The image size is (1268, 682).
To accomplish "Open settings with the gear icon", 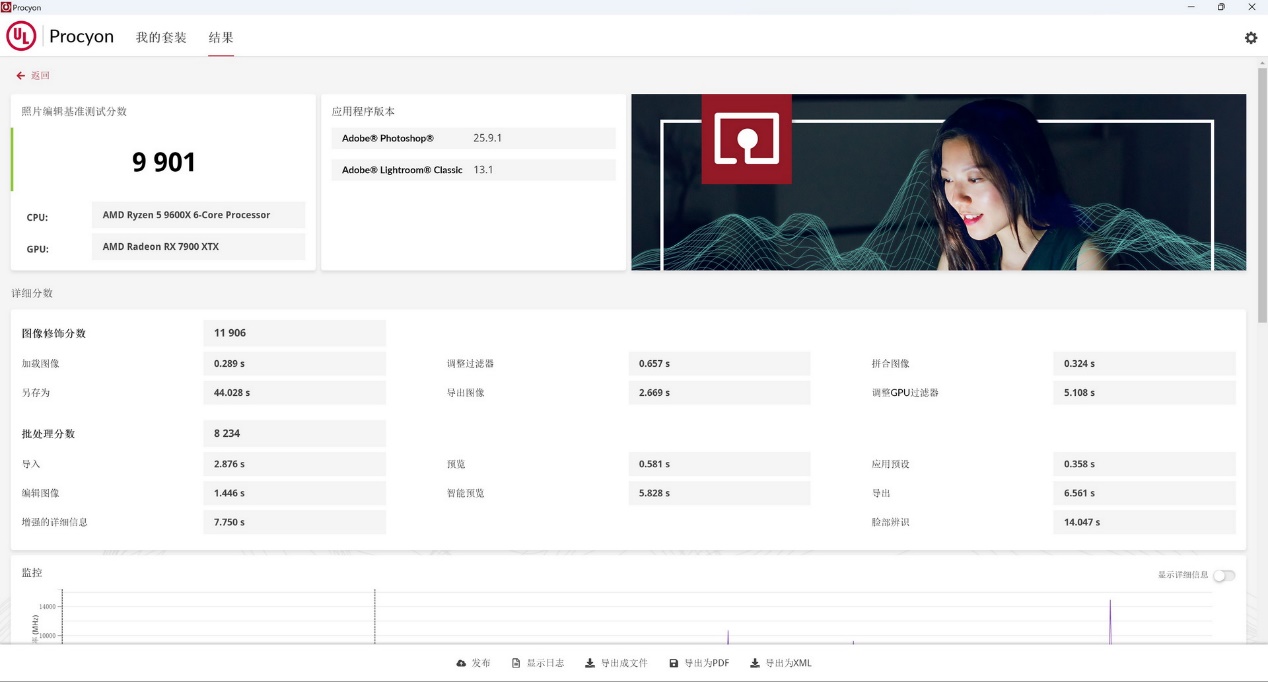I will point(1250,38).
